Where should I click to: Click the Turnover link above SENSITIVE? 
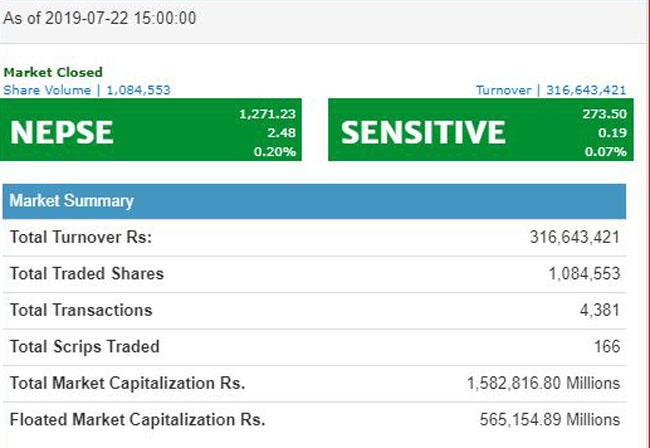coord(551,90)
